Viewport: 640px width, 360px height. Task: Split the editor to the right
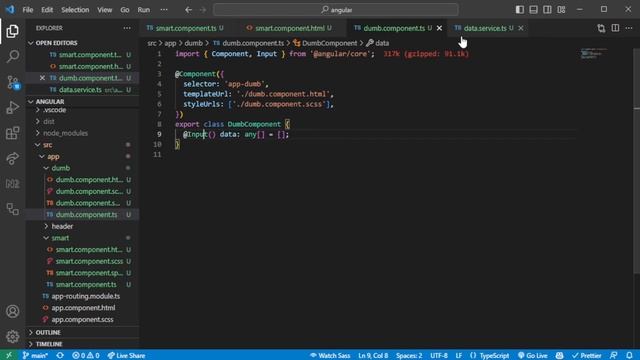pyautogui.click(x=615, y=28)
